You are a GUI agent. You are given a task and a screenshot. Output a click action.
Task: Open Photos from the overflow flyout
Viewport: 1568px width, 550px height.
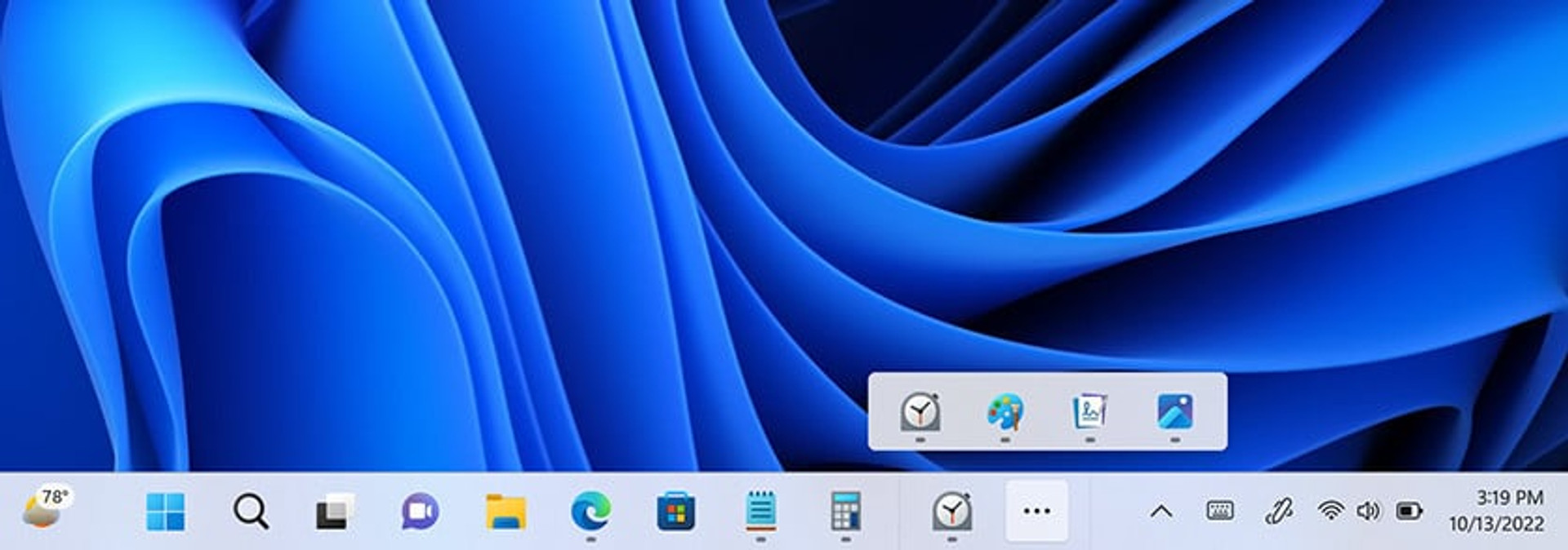[x=1175, y=411]
